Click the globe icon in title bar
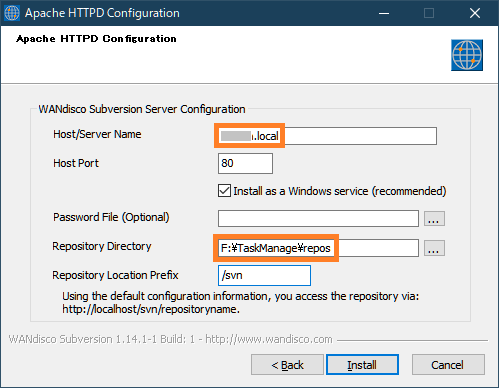The image size is (499, 388). 12,13
